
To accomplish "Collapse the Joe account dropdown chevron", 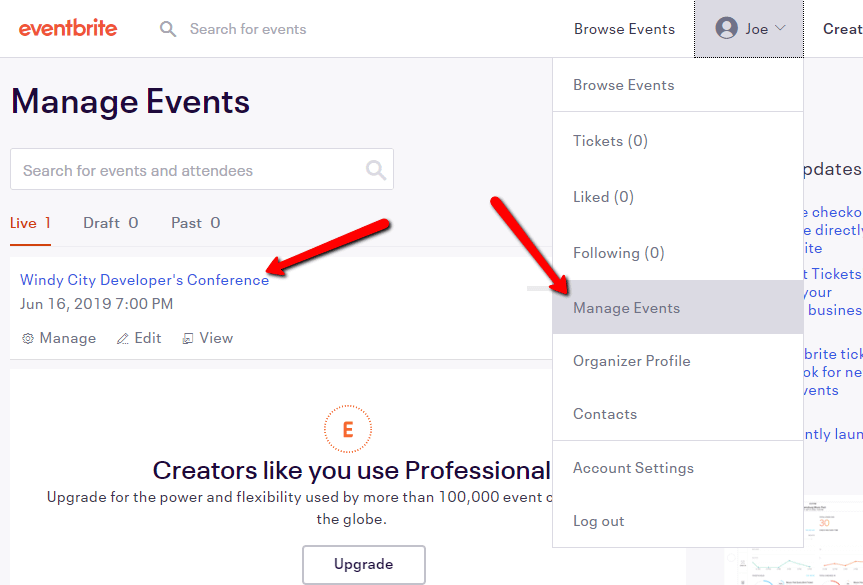I will tap(780, 28).
